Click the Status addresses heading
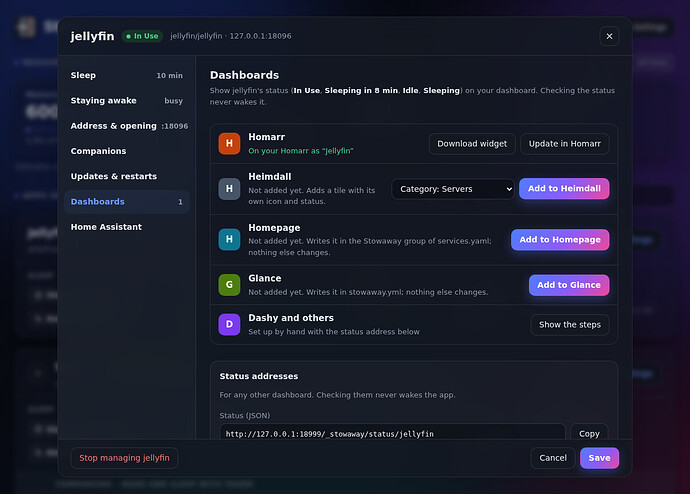Viewport: 690px width, 494px height. [x=259, y=376]
